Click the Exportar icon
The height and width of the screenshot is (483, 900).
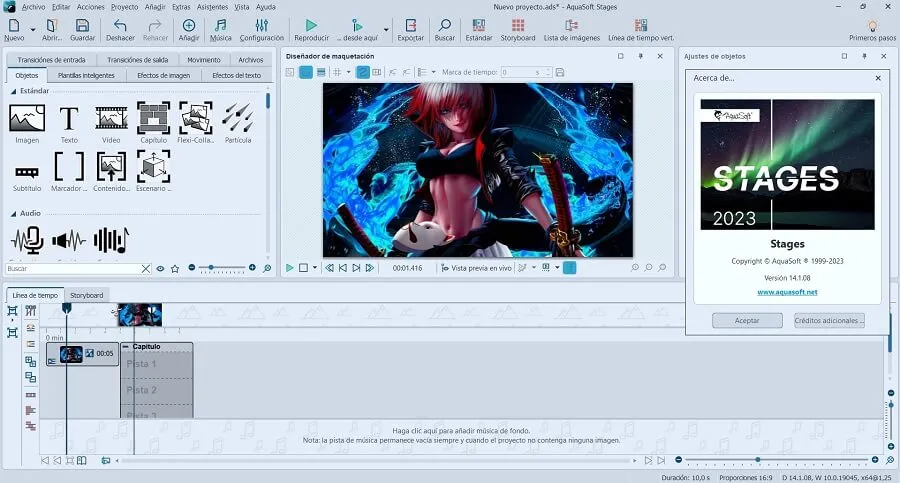click(411, 26)
